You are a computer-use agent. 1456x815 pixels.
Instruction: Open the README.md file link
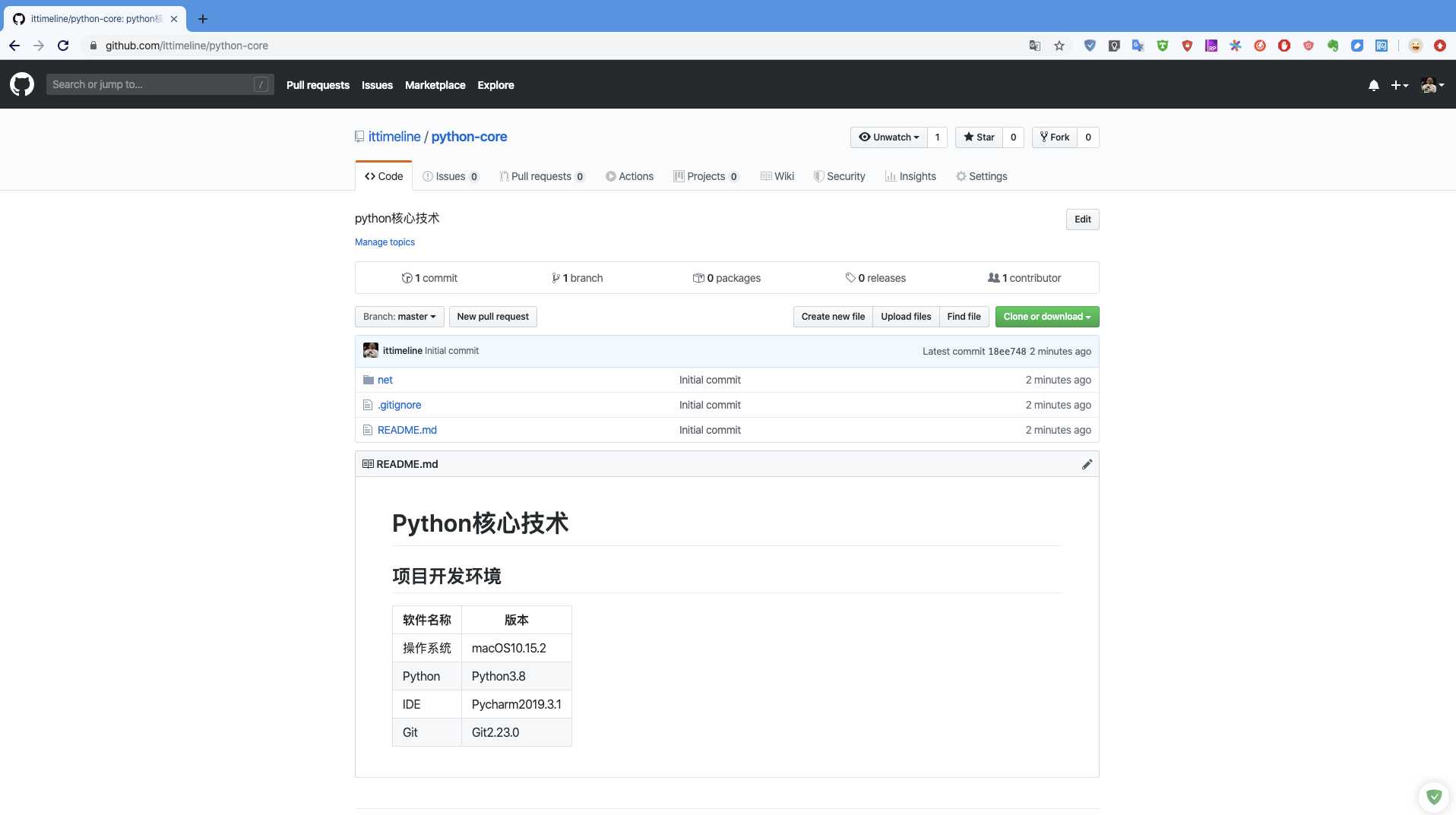pyautogui.click(x=407, y=430)
